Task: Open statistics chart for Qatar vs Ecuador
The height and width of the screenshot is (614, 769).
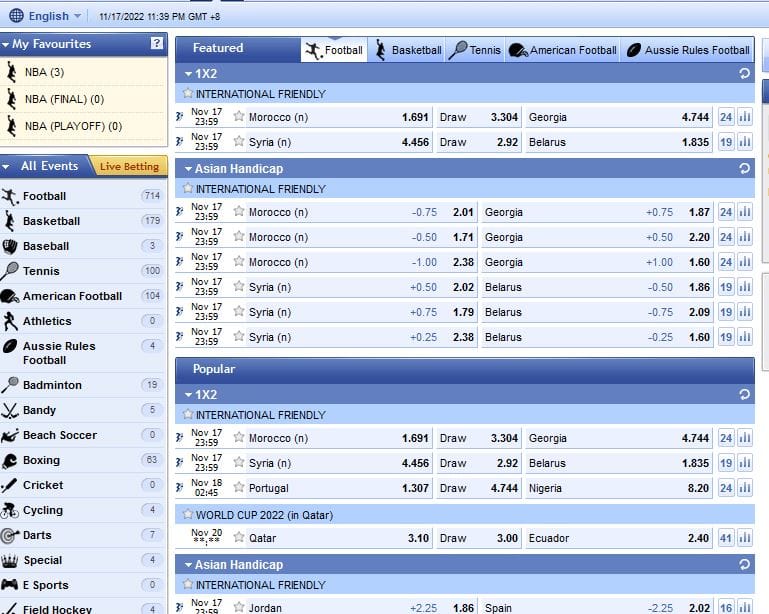Action: pyautogui.click(x=744, y=538)
